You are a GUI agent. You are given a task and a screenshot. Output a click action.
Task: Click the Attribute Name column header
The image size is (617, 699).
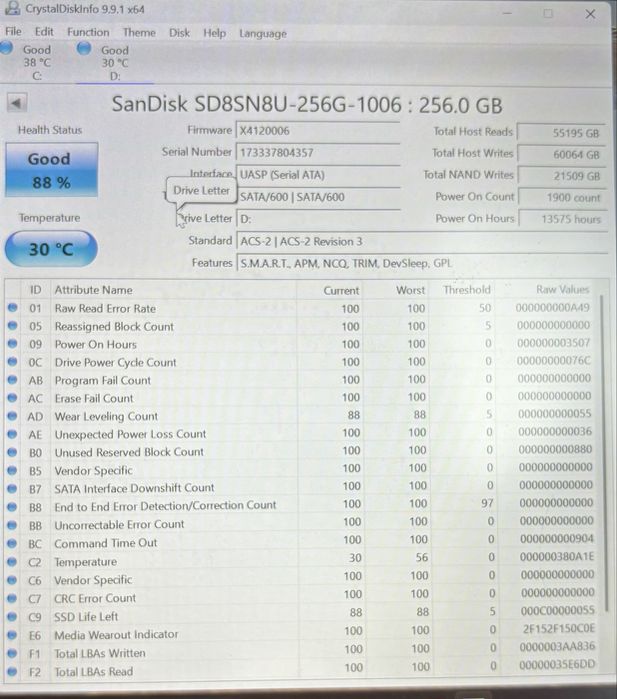pyautogui.click(x=93, y=290)
